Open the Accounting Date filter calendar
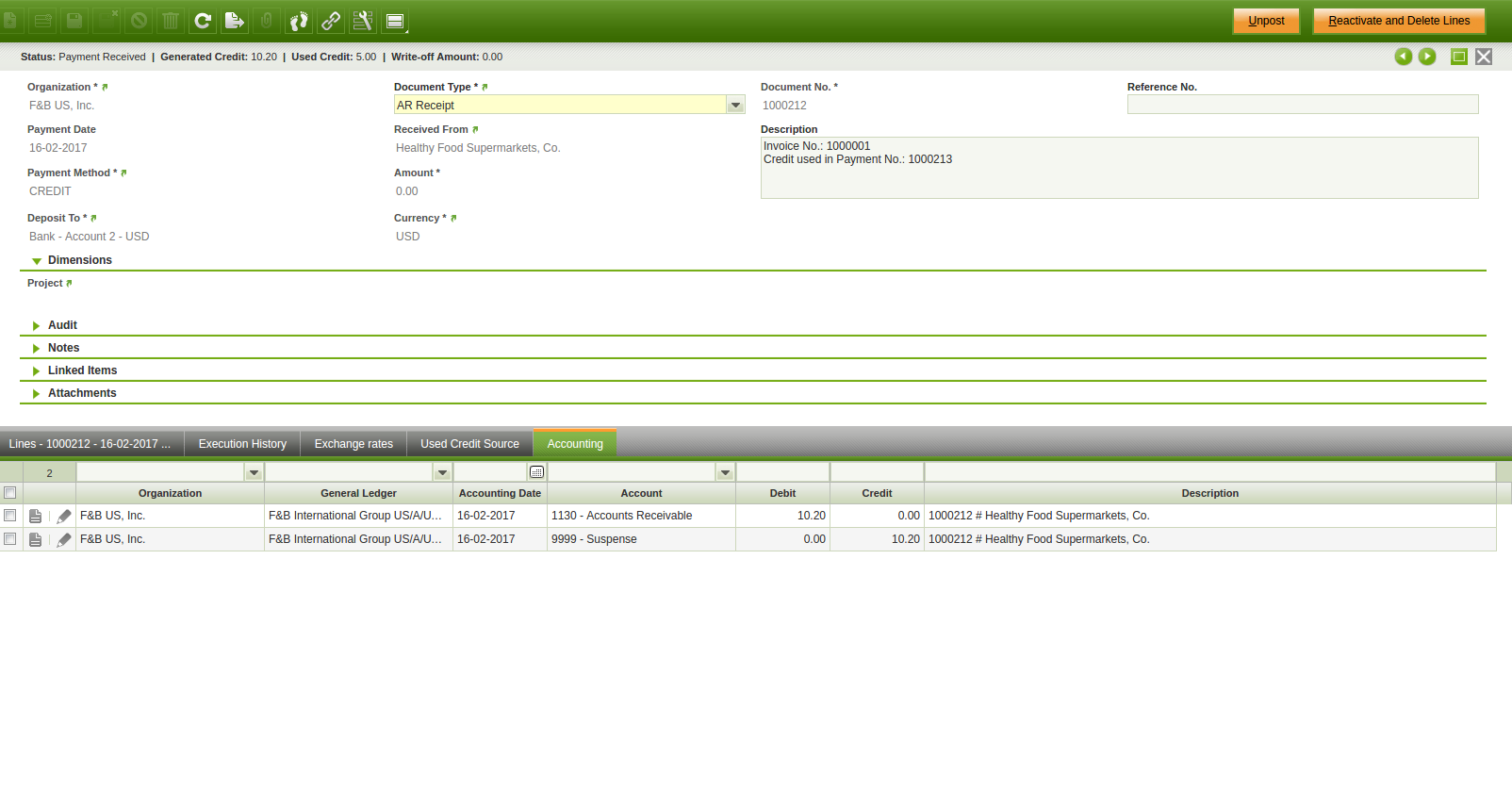 pyautogui.click(x=536, y=472)
